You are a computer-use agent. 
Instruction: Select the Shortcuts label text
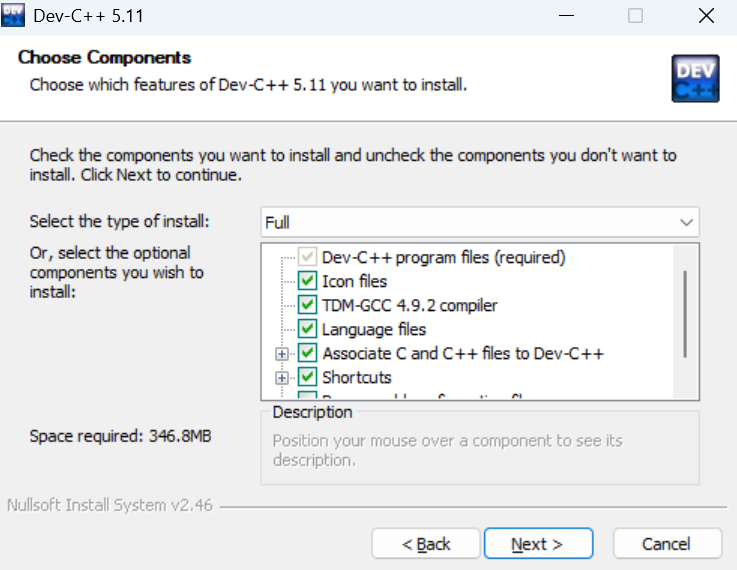pos(357,377)
